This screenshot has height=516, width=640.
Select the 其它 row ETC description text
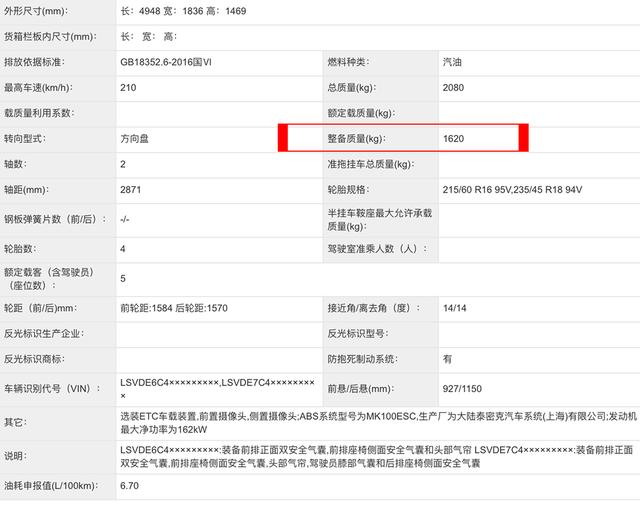click(x=378, y=423)
